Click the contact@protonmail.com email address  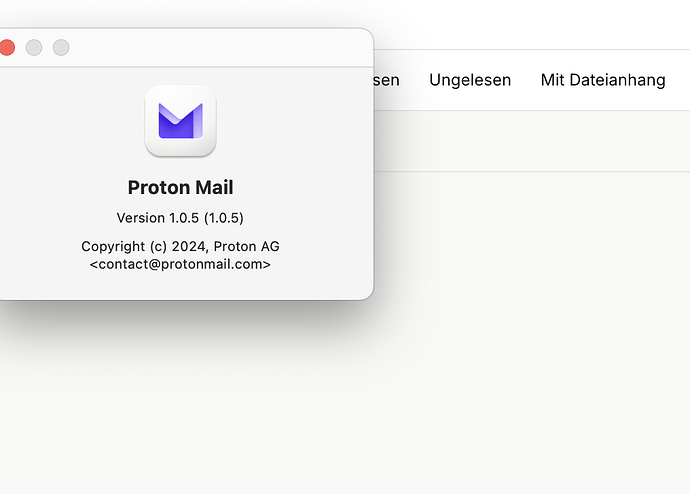pos(180,265)
